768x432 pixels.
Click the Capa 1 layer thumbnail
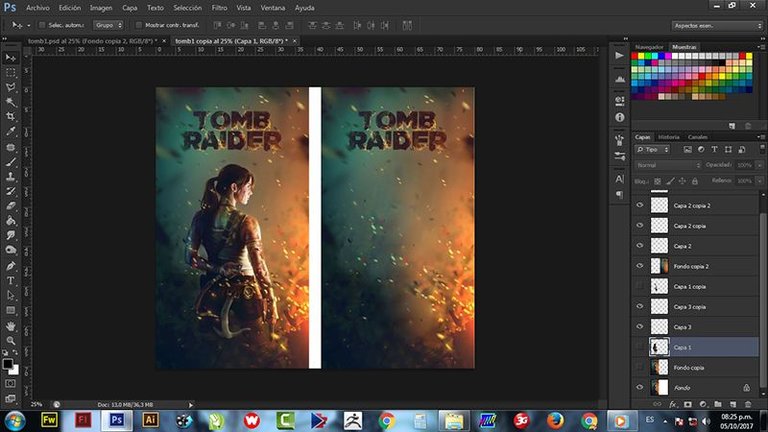tap(659, 347)
